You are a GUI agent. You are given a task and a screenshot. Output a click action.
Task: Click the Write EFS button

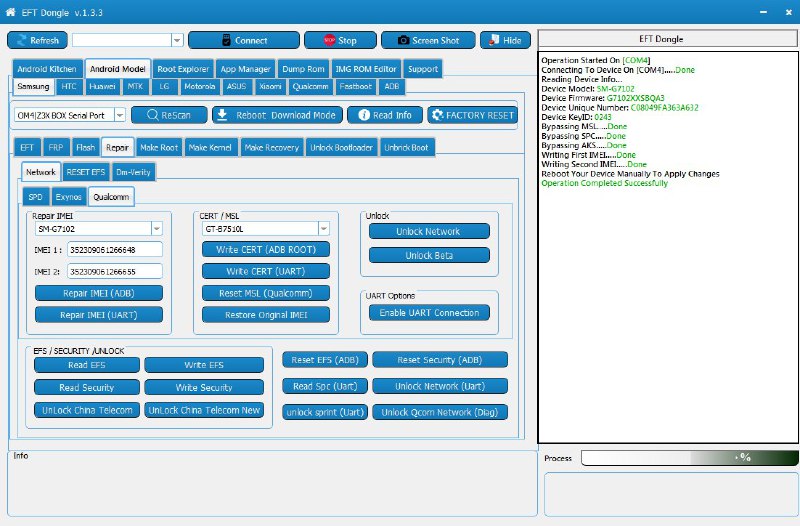pos(204,365)
